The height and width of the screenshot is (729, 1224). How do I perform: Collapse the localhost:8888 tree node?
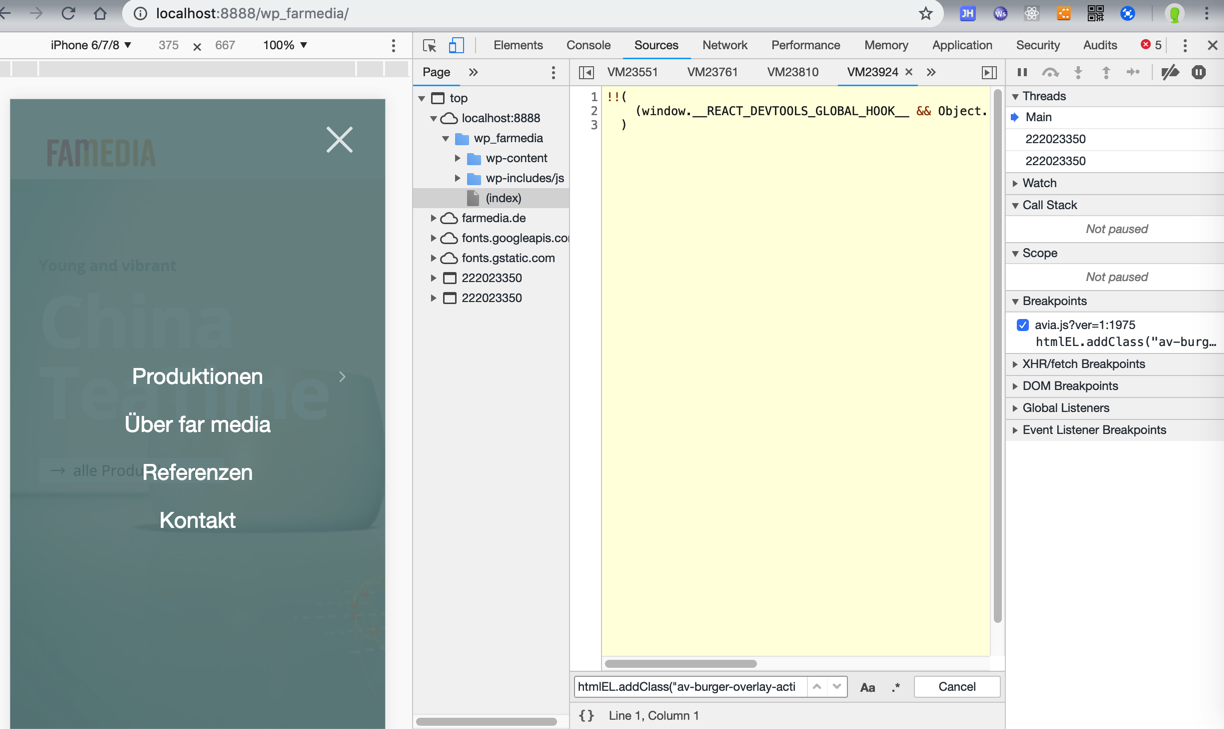434,118
